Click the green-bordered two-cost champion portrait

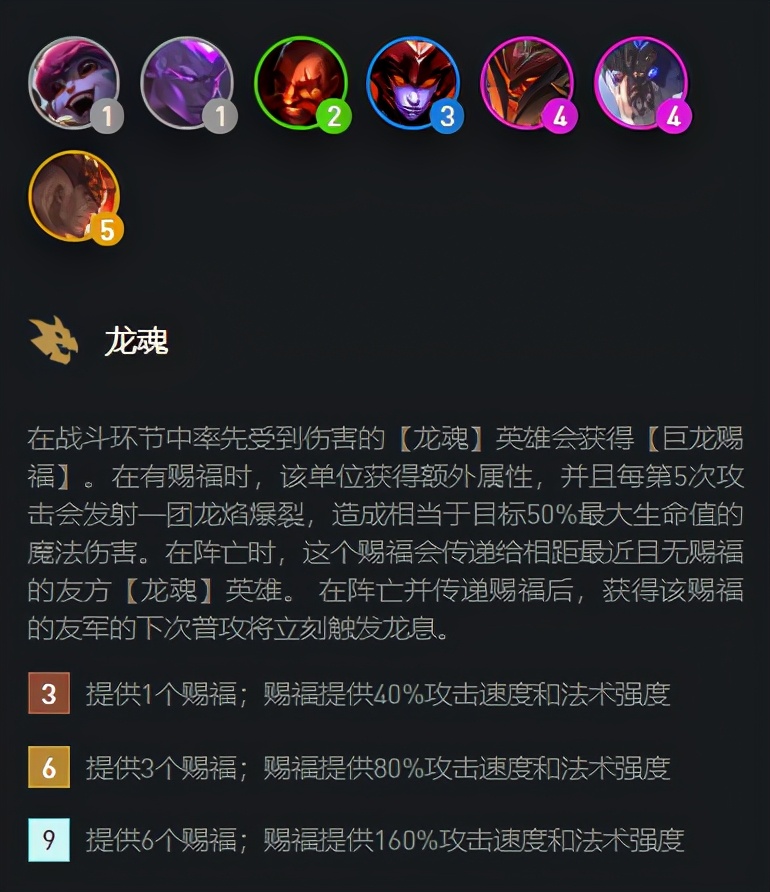[x=300, y=83]
